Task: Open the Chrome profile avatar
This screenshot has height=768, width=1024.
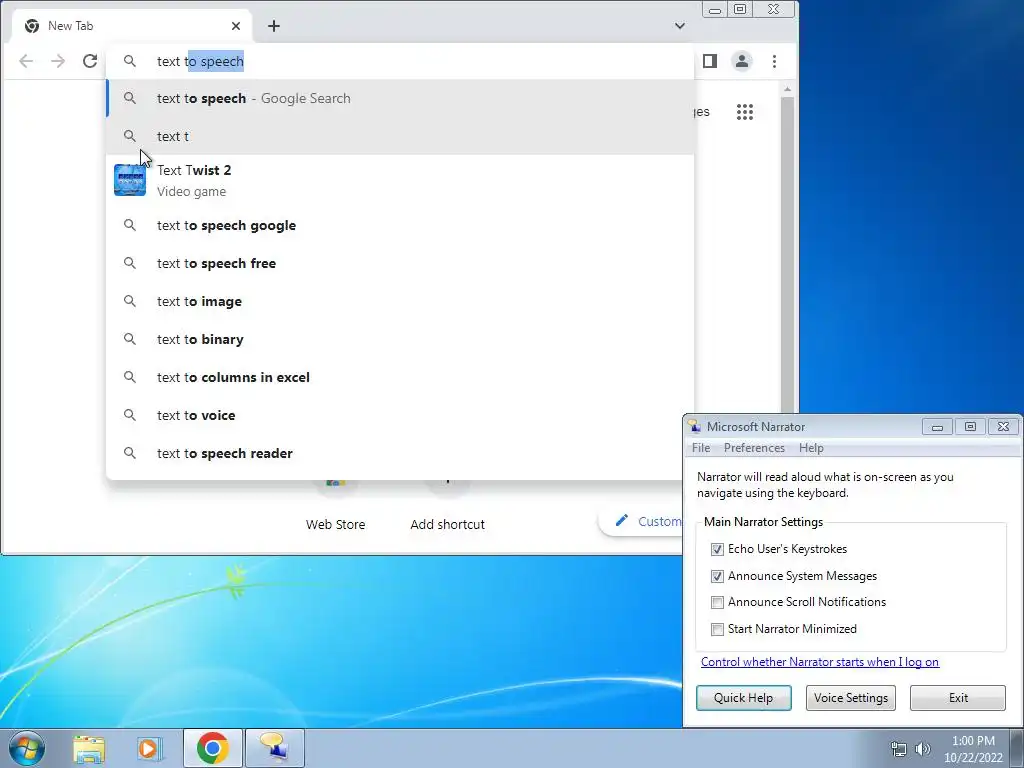Action: click(x=742, y=61)
